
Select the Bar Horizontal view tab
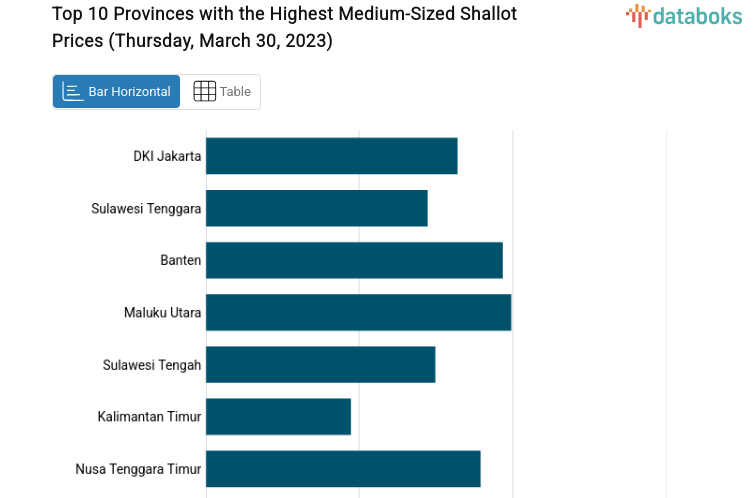[117, 91]
